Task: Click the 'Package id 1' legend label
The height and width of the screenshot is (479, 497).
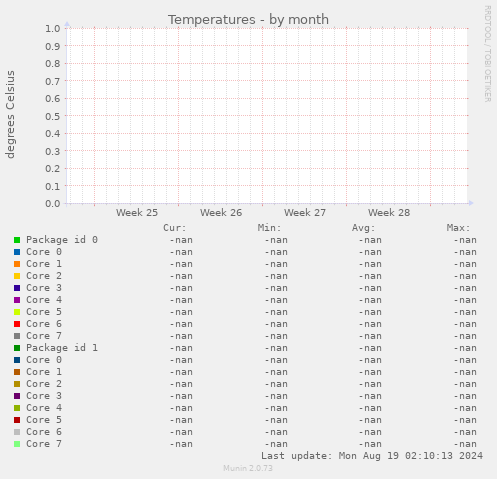Action: pos(62,348)
